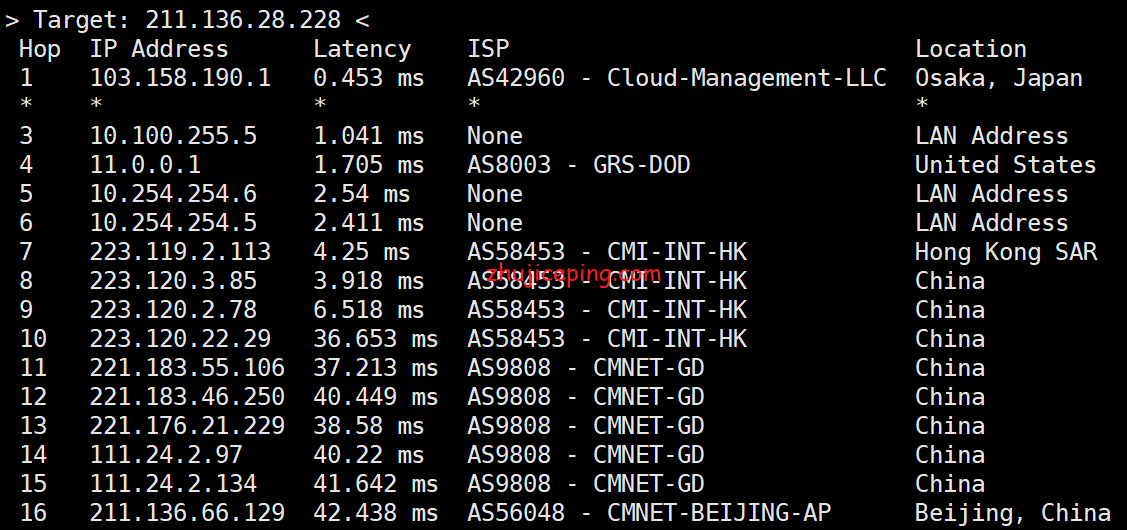Click the IP address 221.183.55.106

187,368
